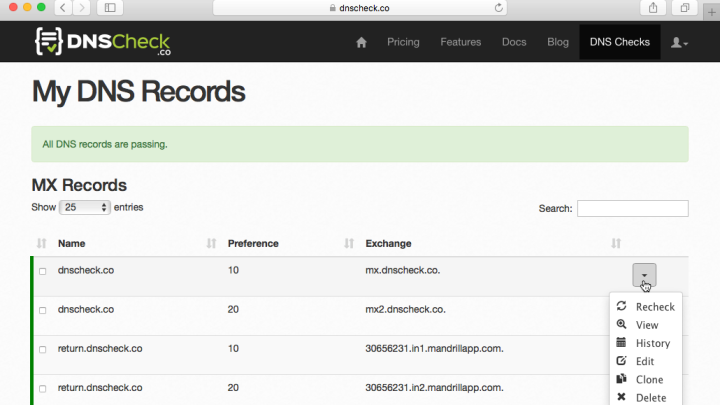Sort table by Preference header

pos(253,243)
